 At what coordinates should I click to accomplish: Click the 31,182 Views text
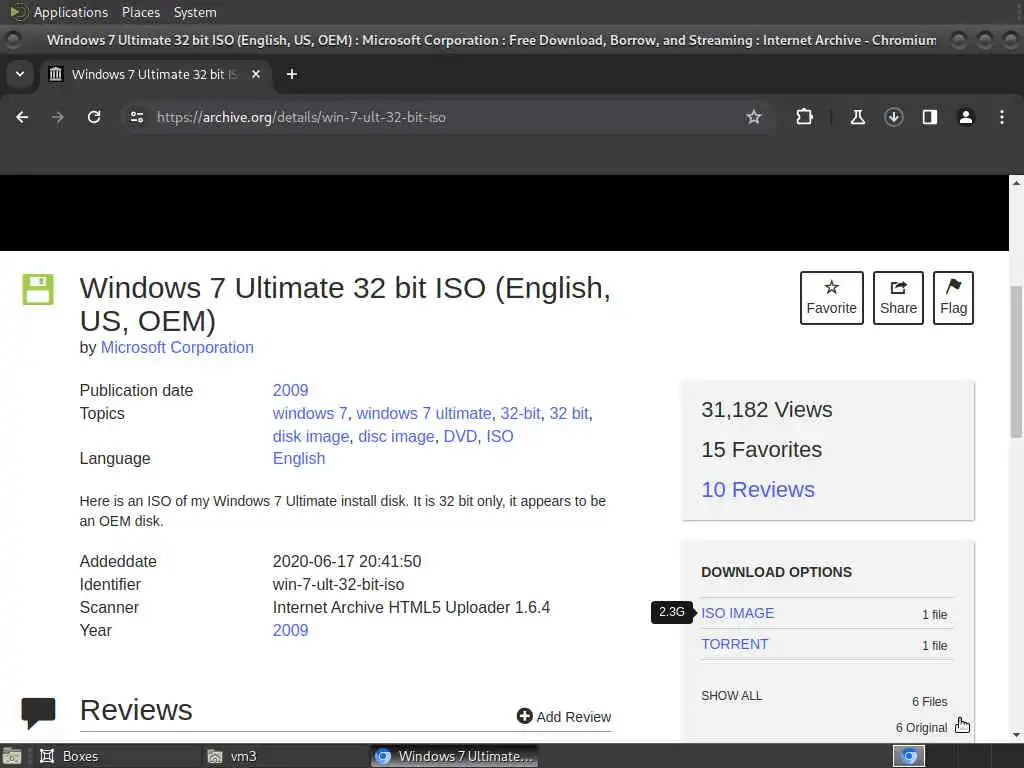767,409
